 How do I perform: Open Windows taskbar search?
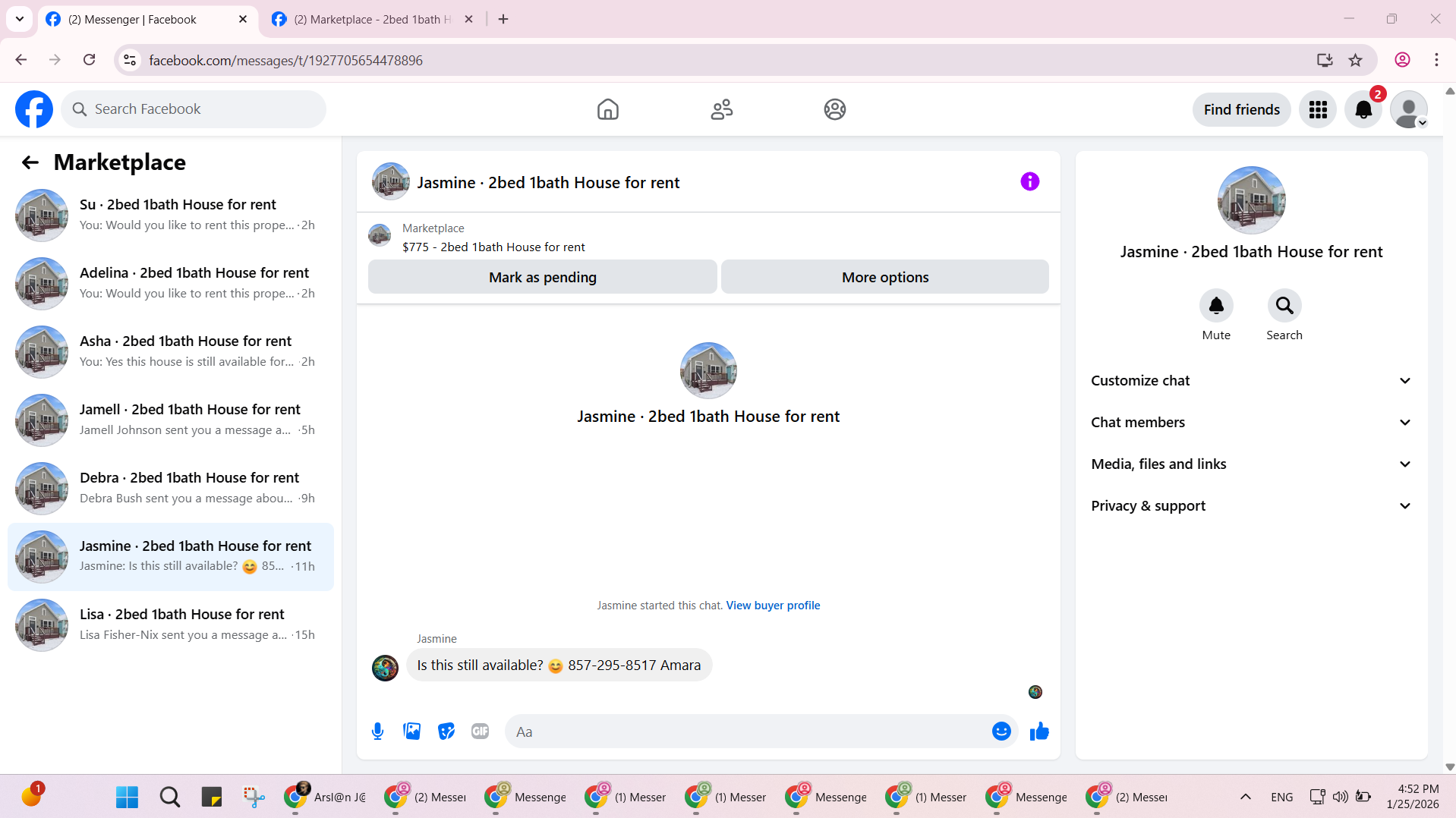170,798
